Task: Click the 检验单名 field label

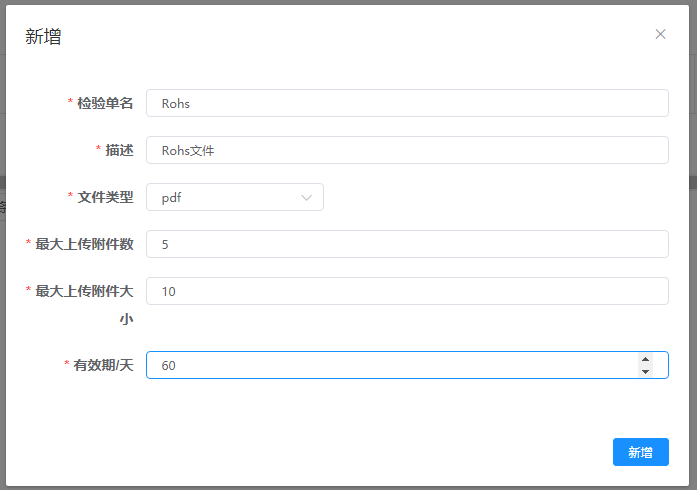Action: click(x=105, y=103)
